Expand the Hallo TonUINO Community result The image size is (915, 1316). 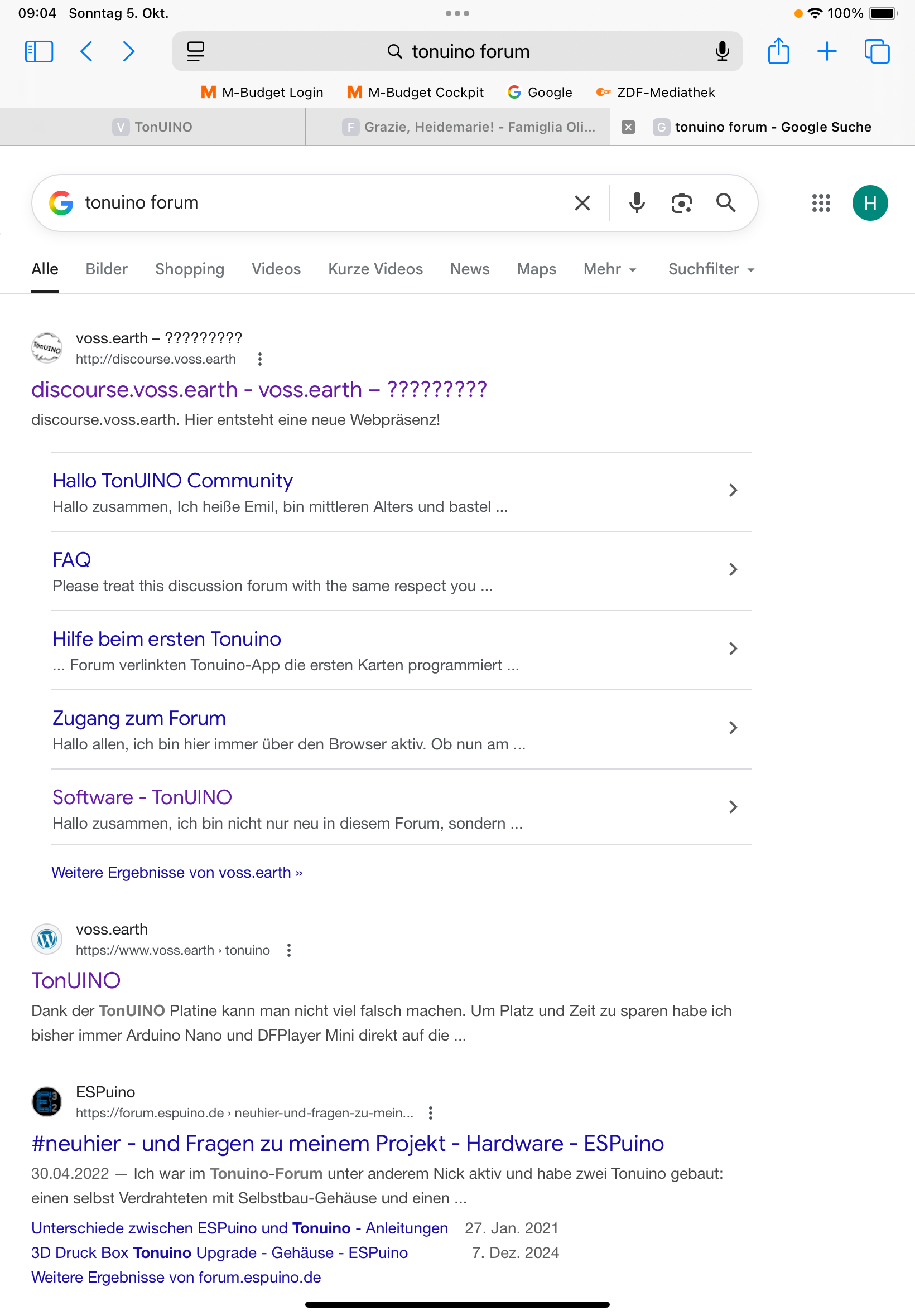coord(732,490)
